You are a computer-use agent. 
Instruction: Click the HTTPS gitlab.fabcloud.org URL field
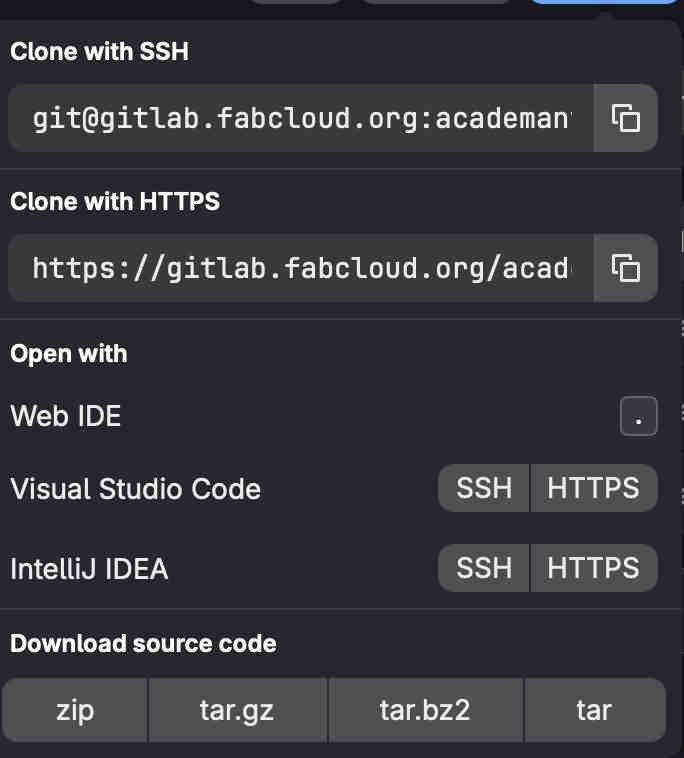pyautogui.click(x=301, y=268)
